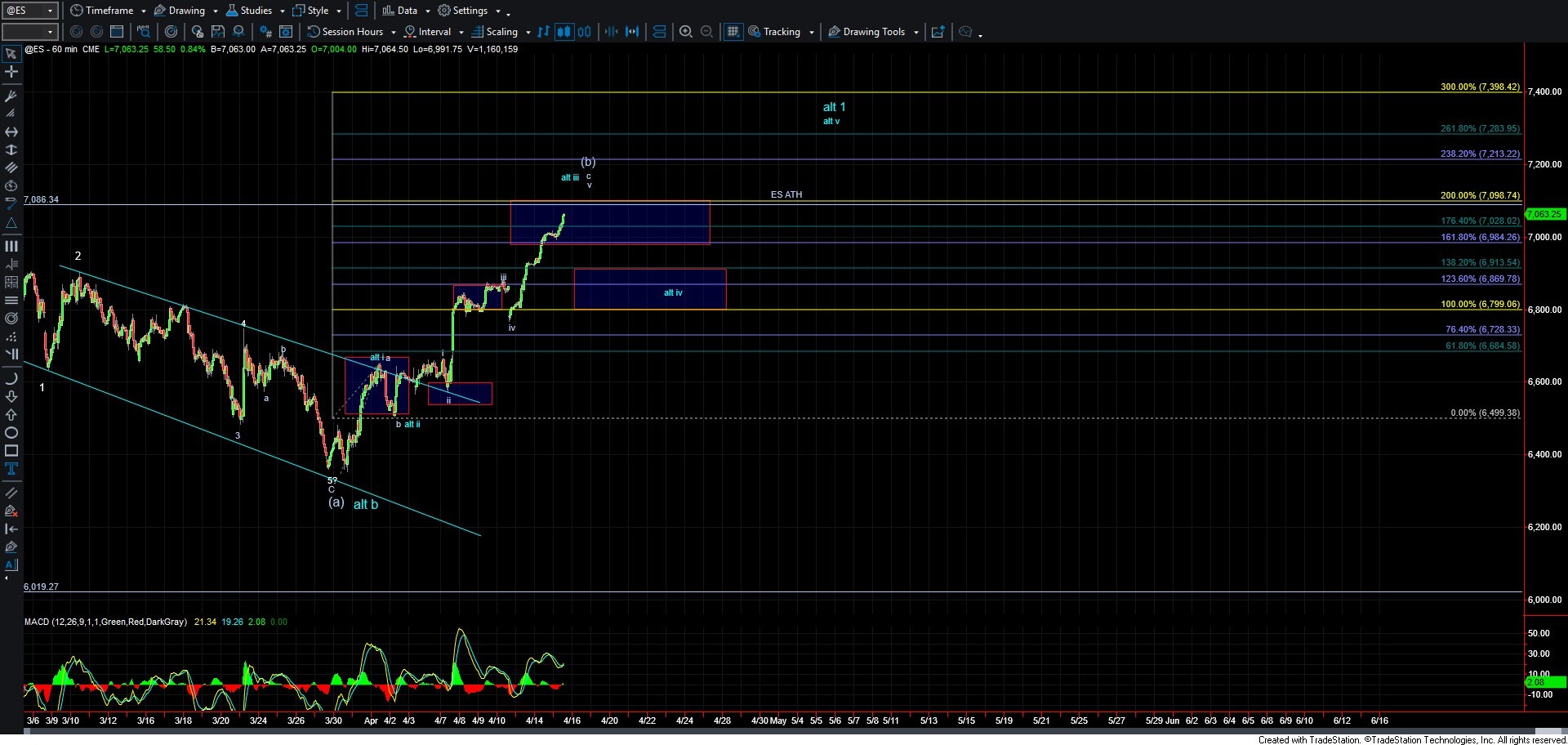Click the zoom out magnifier icon
The width and height of the screenshot is (1568, 745).
707,32
